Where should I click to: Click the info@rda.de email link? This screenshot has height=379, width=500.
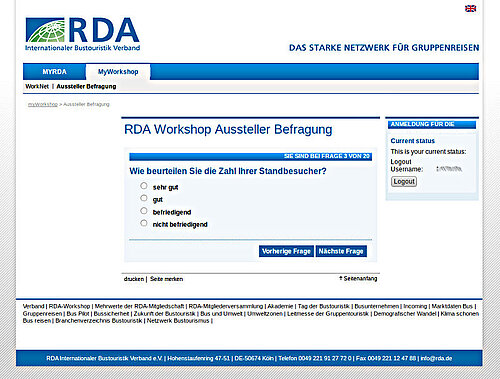tap(436, 358)
